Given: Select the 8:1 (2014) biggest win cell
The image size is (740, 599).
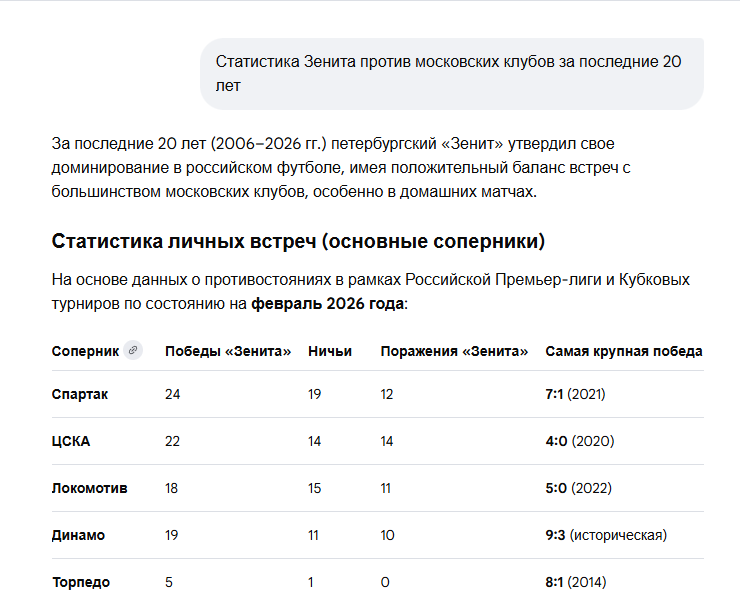Looking at the screenshot, I should pos(576,582).
